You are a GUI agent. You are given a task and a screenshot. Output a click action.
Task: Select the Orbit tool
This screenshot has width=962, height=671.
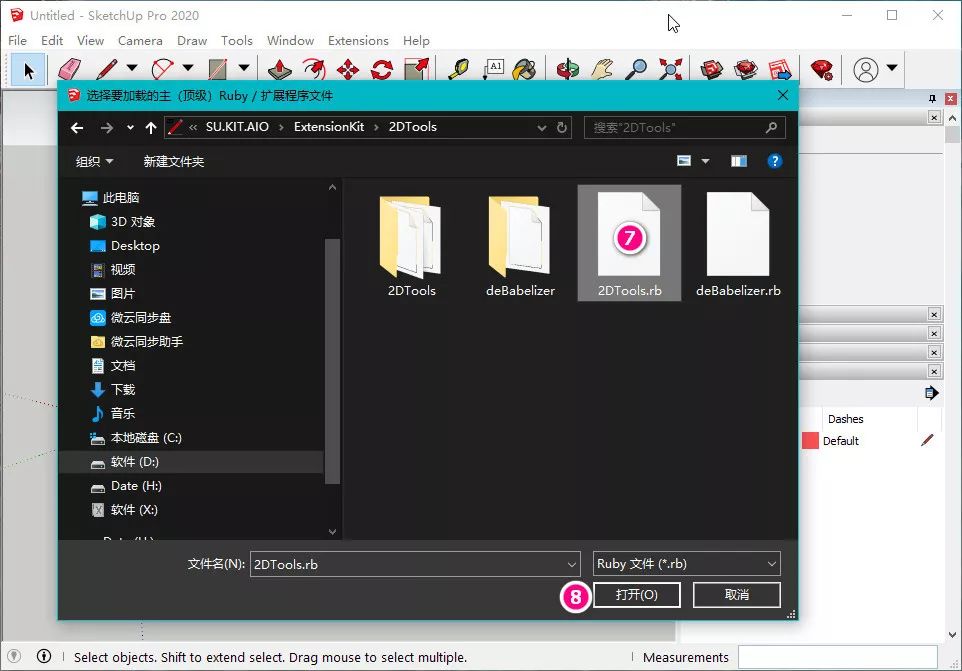coord(568,69)
